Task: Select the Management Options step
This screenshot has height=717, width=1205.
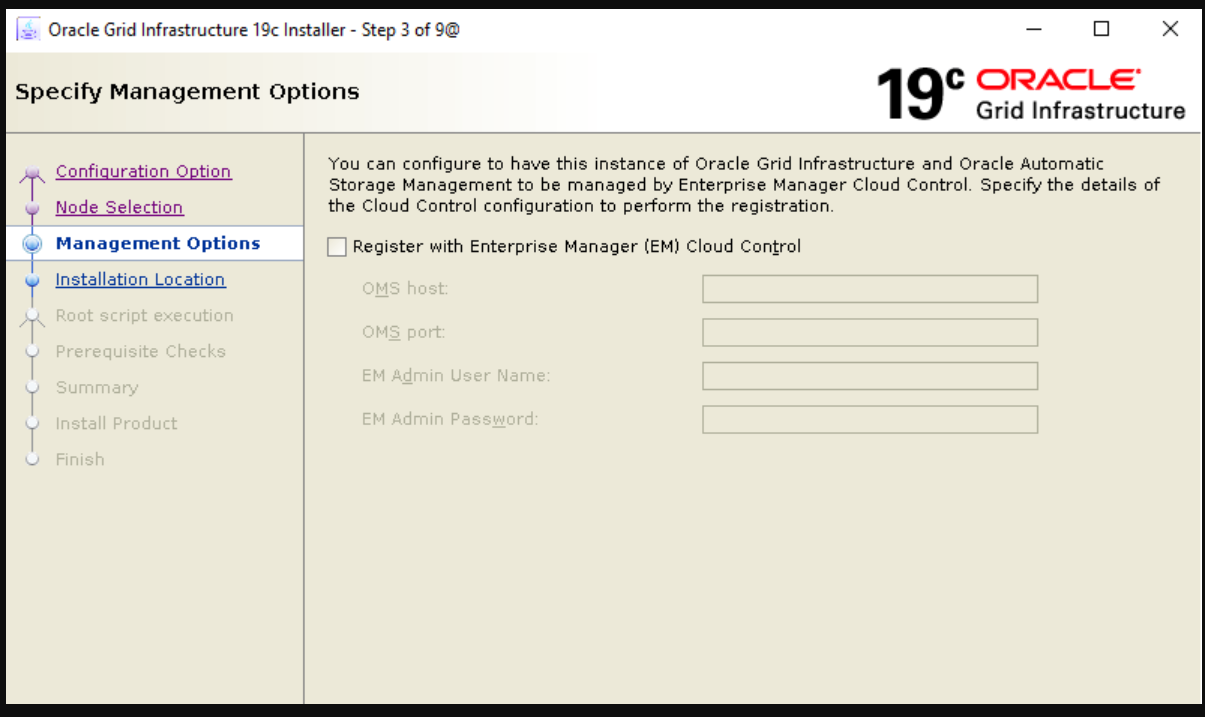Action: (x=158, y=243)
